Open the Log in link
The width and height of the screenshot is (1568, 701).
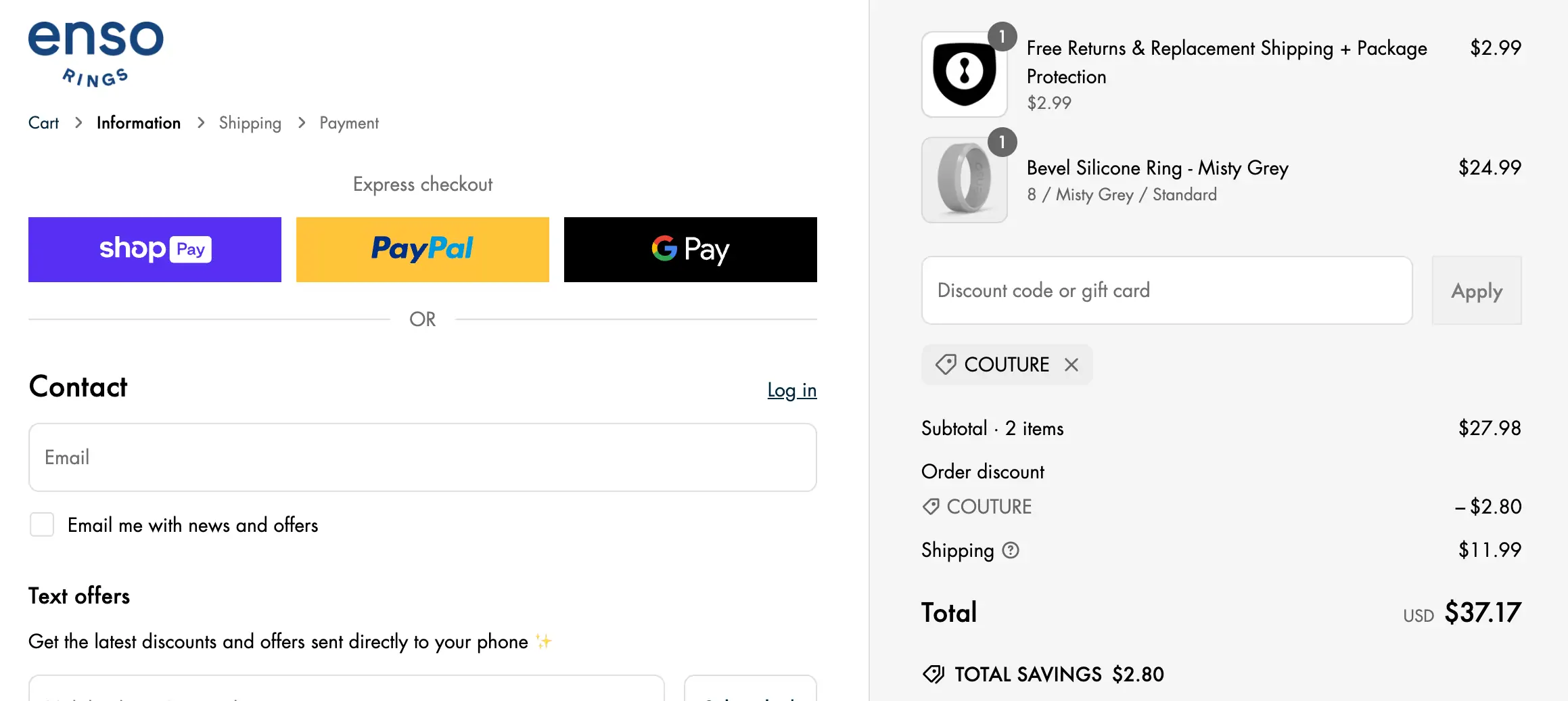tap(791, 390)
